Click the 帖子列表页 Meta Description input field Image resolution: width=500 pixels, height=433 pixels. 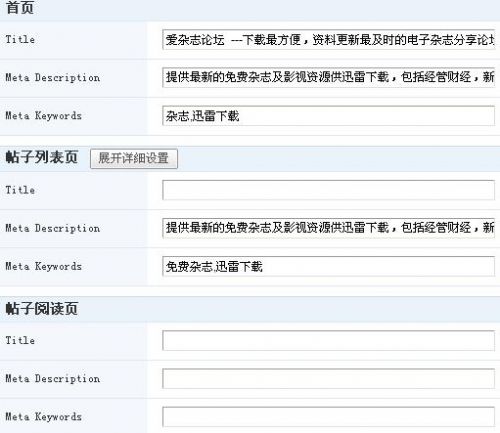point(328,228)
